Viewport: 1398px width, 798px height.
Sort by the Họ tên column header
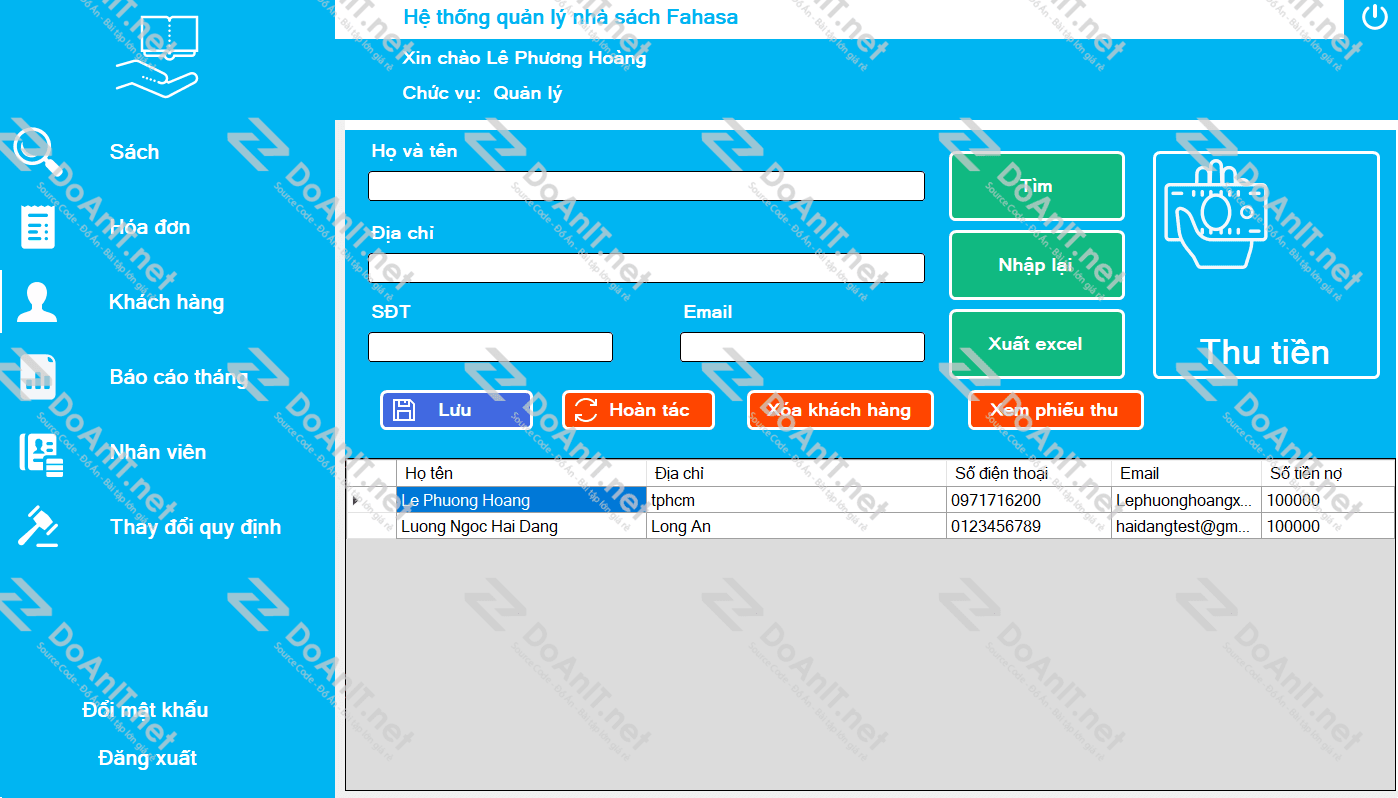(x=522, y=473)
